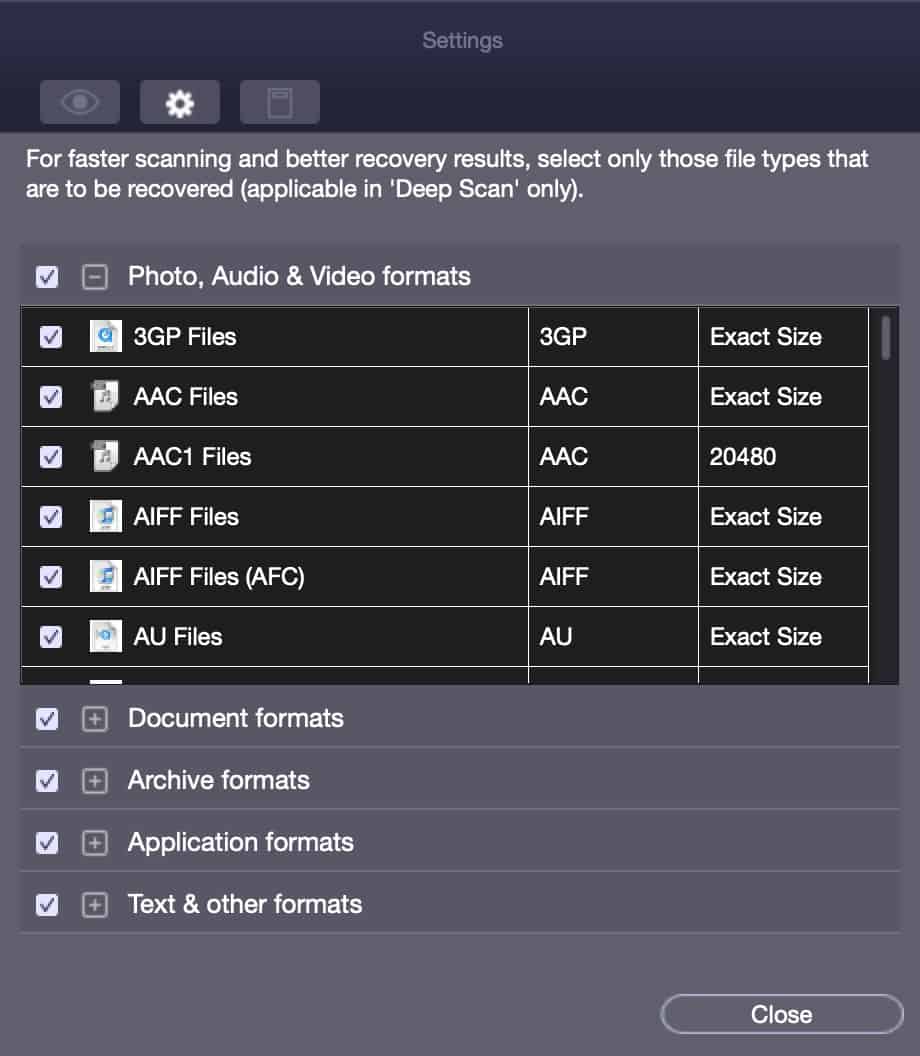Expand the Archive formats section
This screenshot has height=1056, width=920.
94,781
